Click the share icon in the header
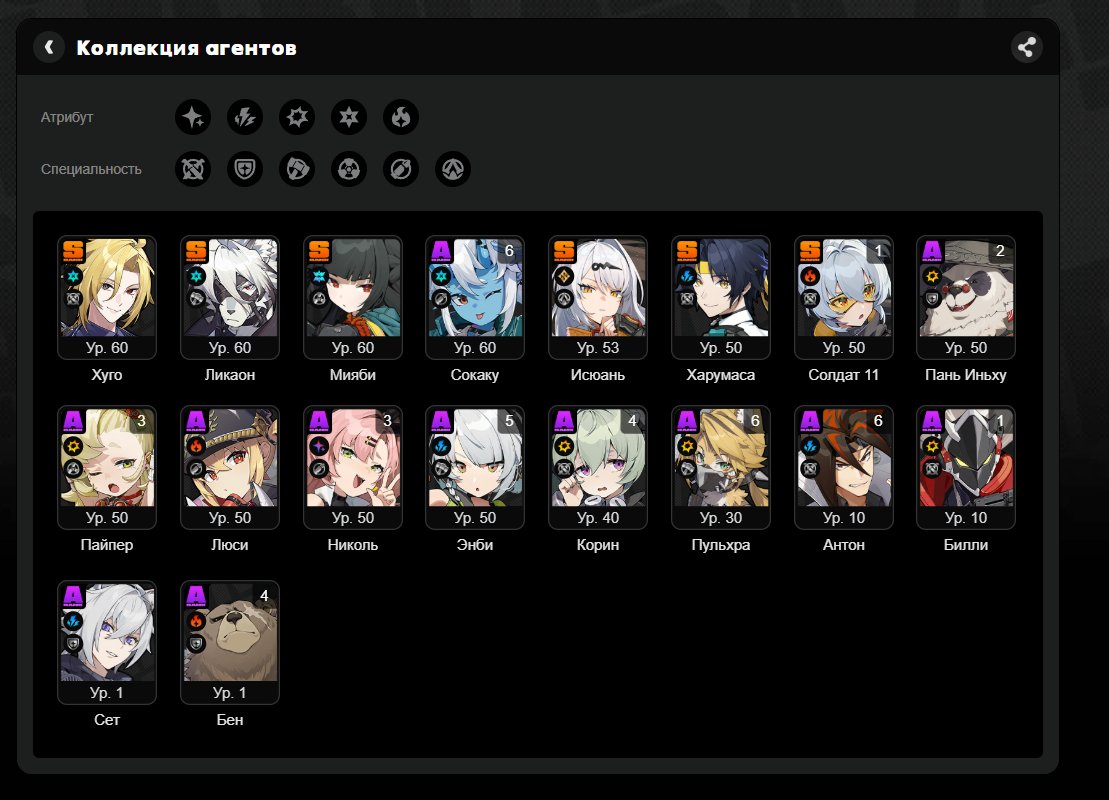This screenshot has height=800, width=1109. pos(1026,47)
